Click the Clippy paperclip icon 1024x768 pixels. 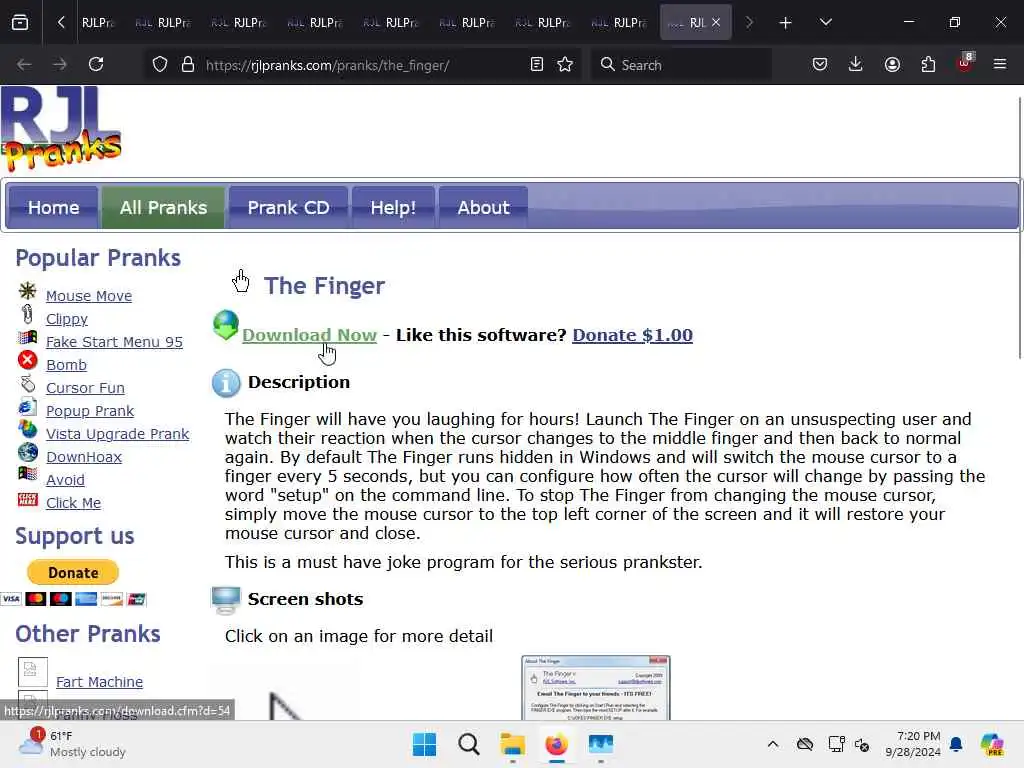pos(27,314)
